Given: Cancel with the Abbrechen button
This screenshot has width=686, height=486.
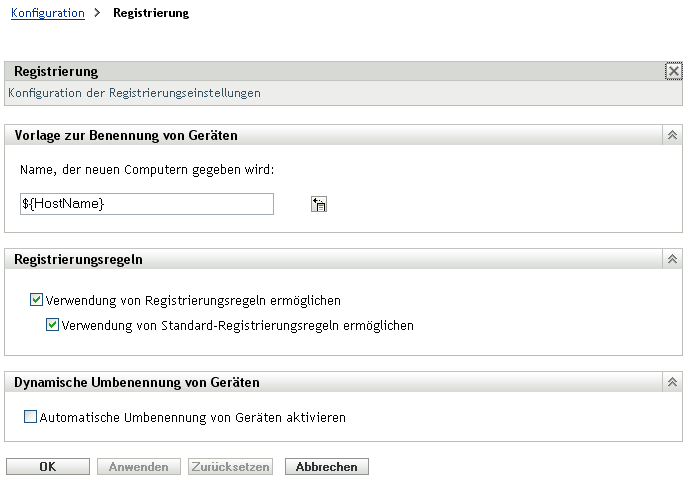Looking at the screenshot, I should 327,466.
